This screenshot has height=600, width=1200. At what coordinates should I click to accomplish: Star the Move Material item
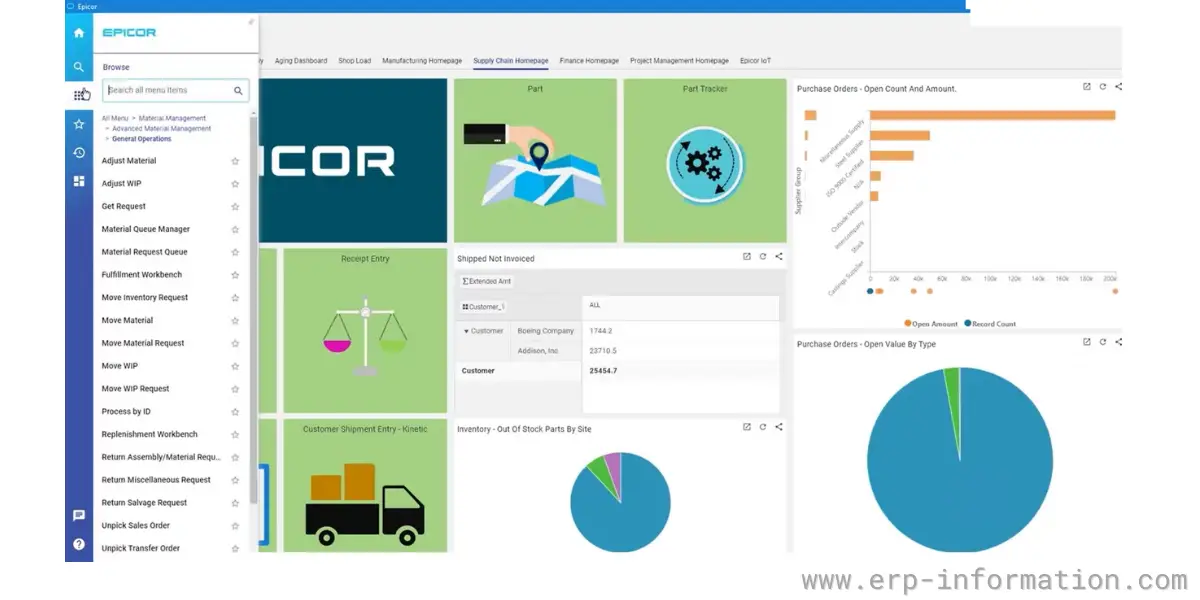coord(235,321)
